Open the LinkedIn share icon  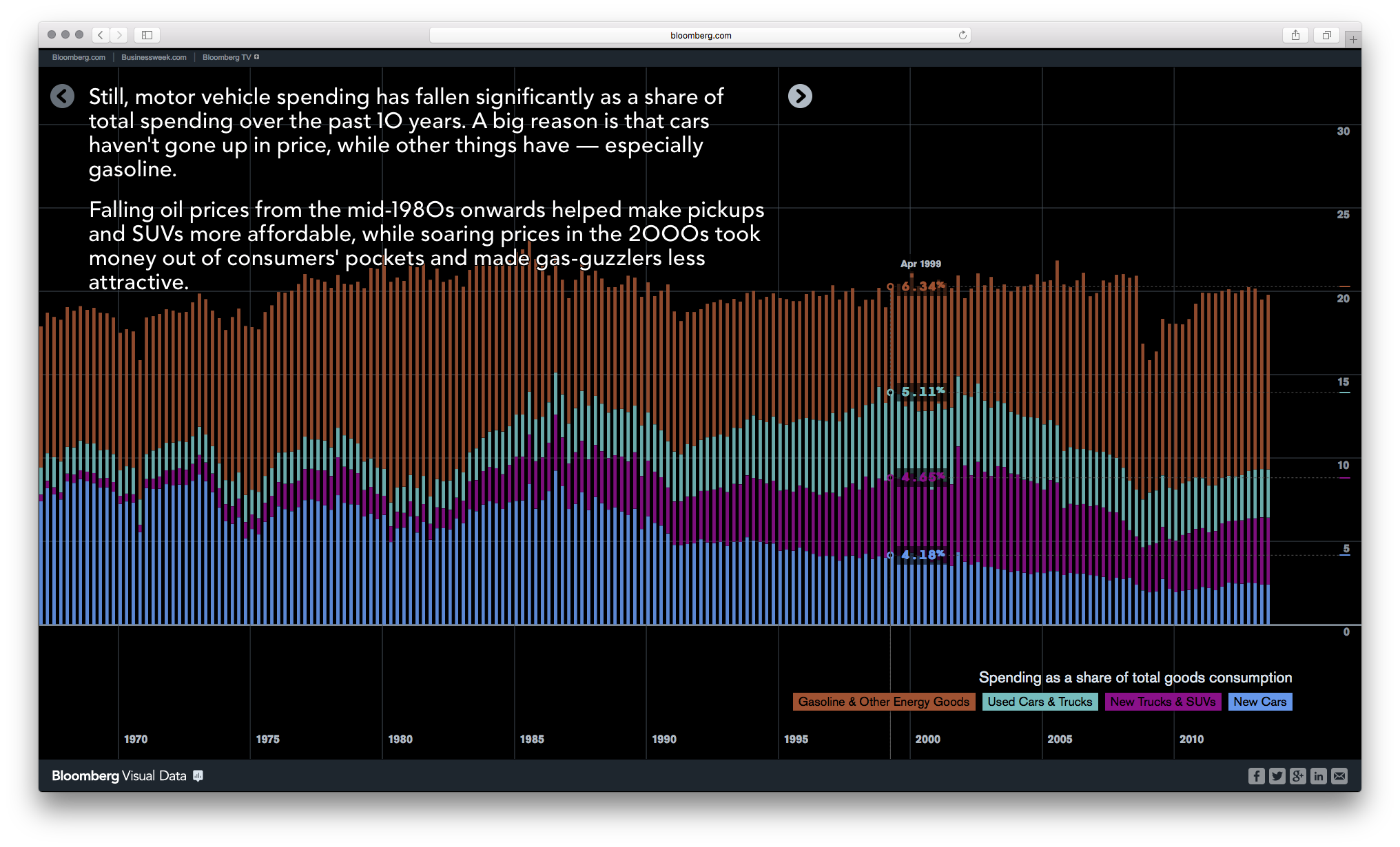coord(1319,776)
